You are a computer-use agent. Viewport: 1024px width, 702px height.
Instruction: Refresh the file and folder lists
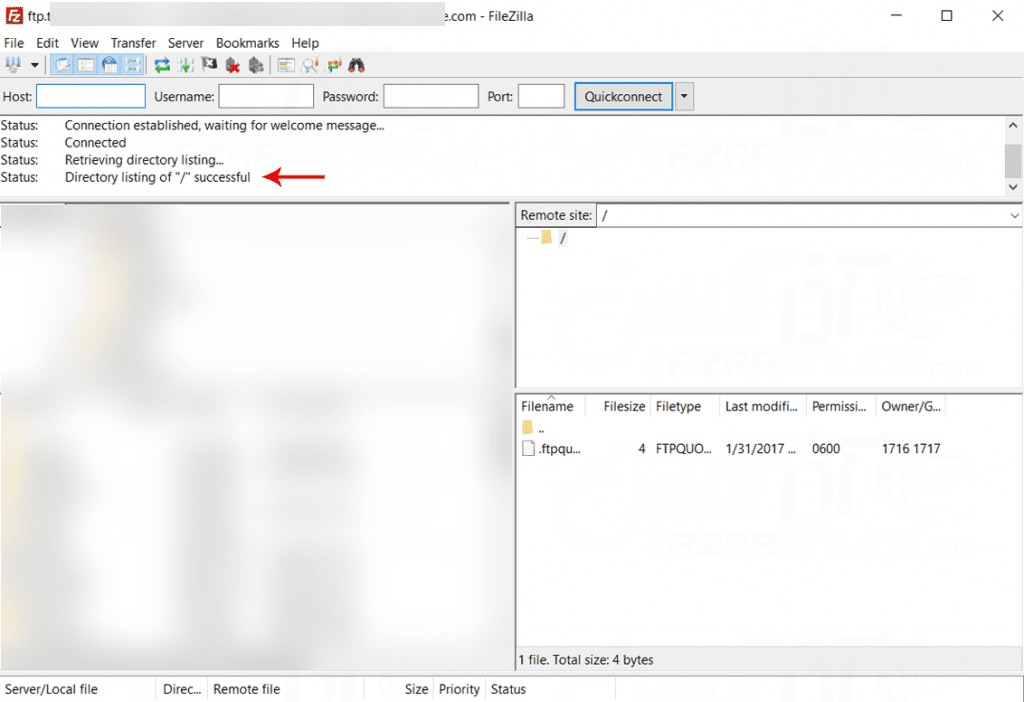162,65
